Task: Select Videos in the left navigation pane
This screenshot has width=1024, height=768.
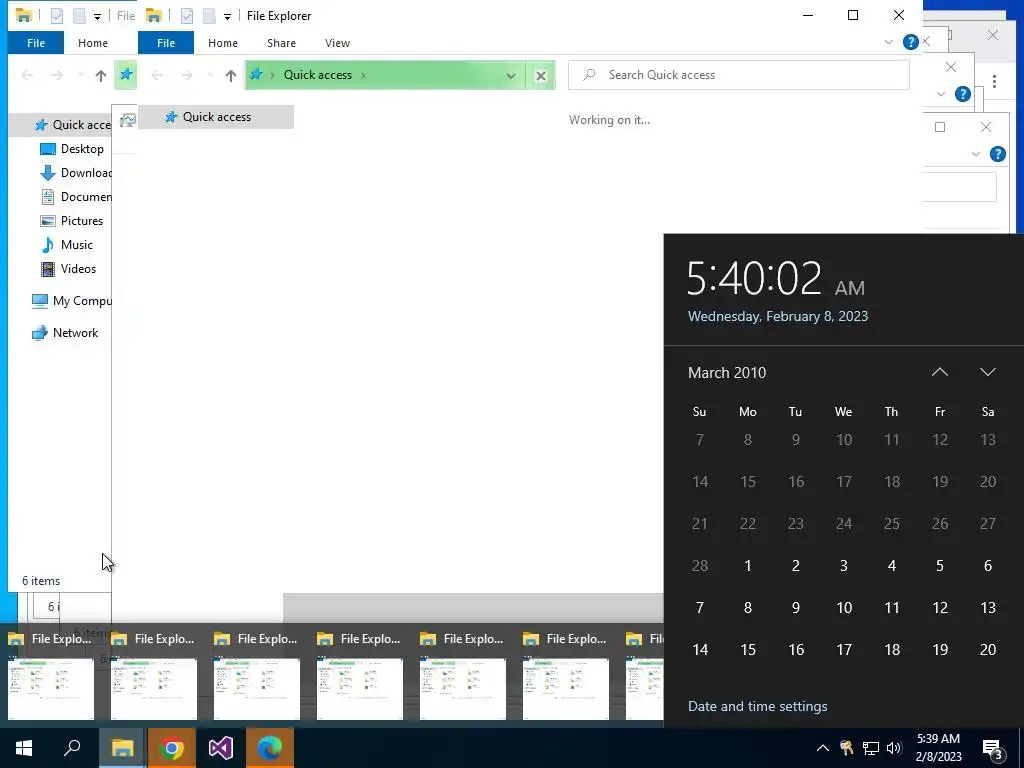Action: tap(78, 269)
